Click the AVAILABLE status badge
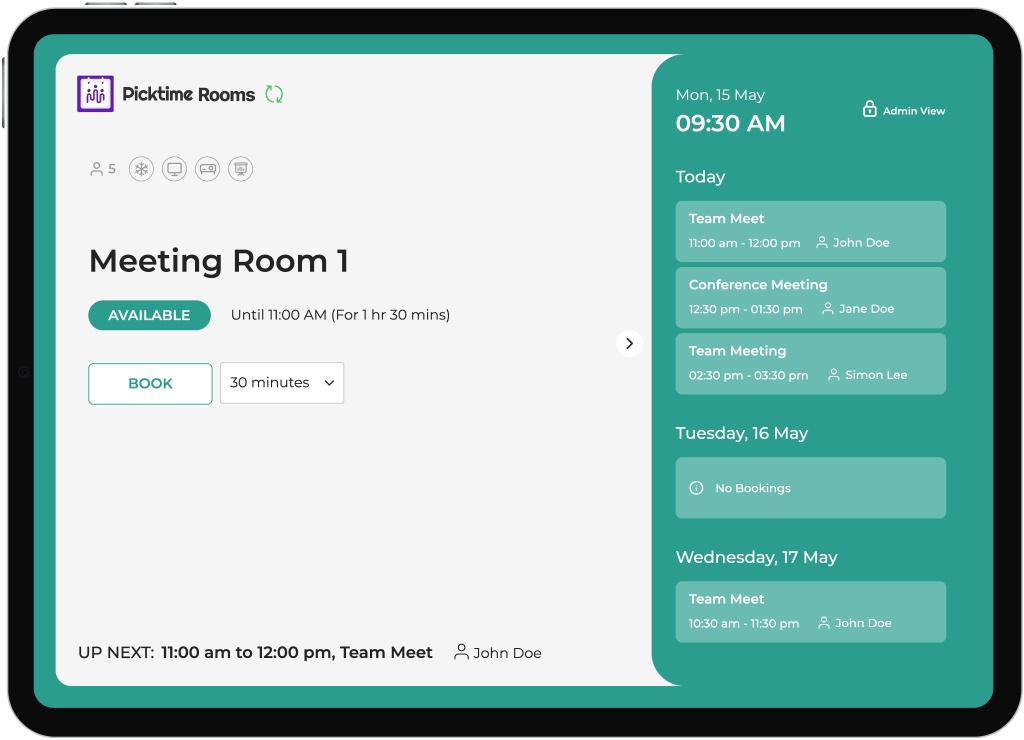The image size is (1024, 740). pos(150,315)
